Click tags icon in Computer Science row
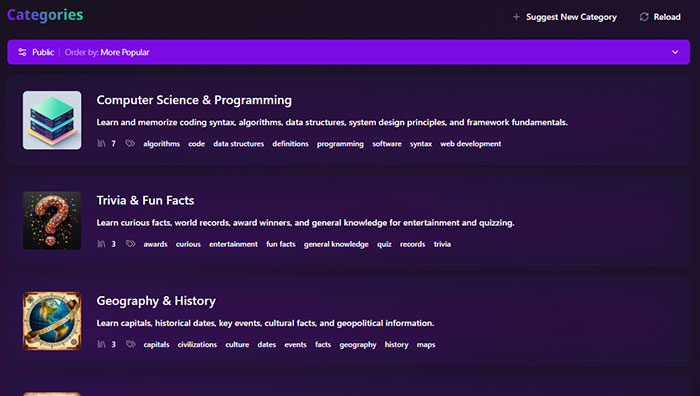 click(130, 144)
